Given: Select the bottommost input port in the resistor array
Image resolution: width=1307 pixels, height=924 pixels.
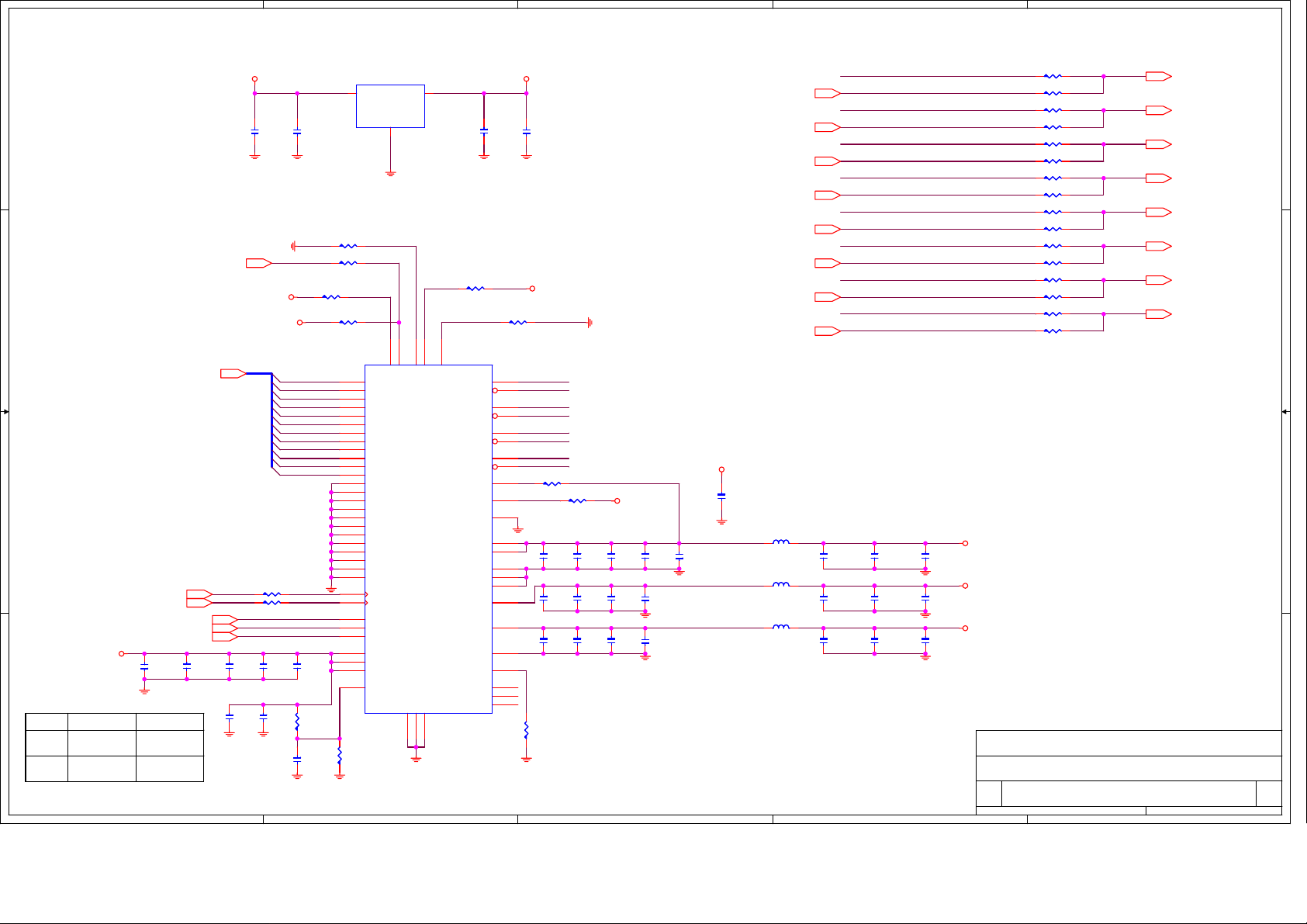Looking at the screenshot, I should click(x=827, y=331).
